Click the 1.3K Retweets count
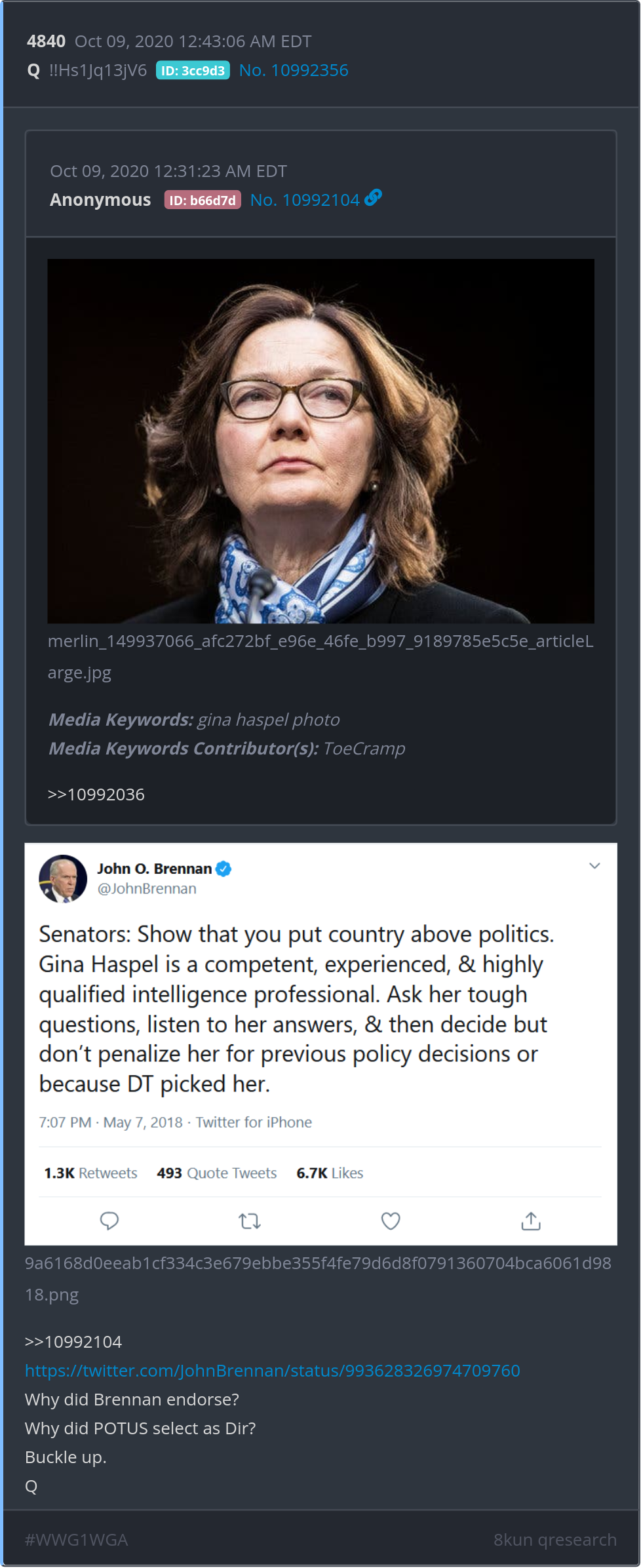The width and height of the screenshot is (641, 1568). pyautogui.click(x=91, y=1173)
